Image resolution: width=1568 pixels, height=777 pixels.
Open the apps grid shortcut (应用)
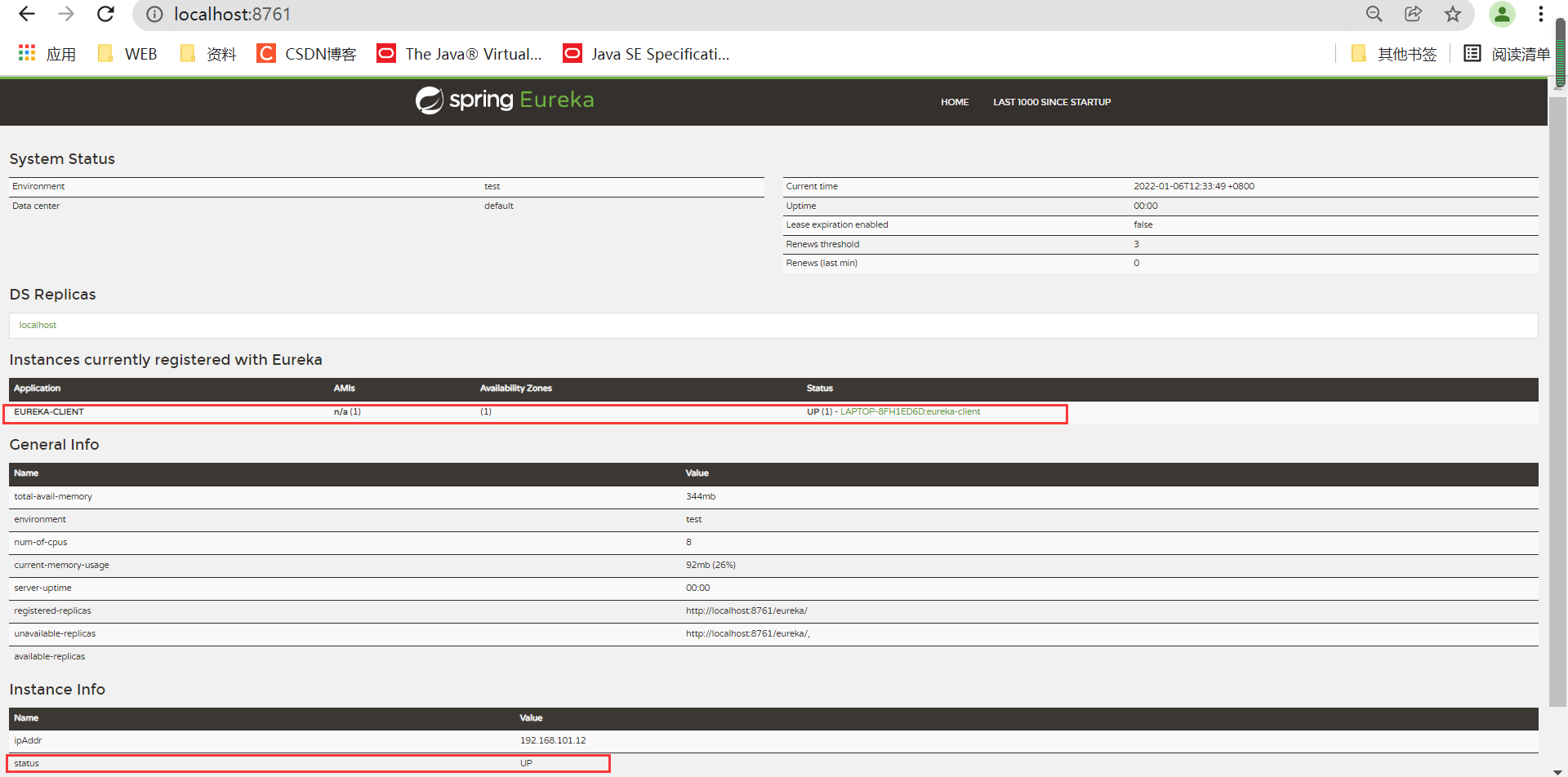pyautogui.click(x=47, y=54)
